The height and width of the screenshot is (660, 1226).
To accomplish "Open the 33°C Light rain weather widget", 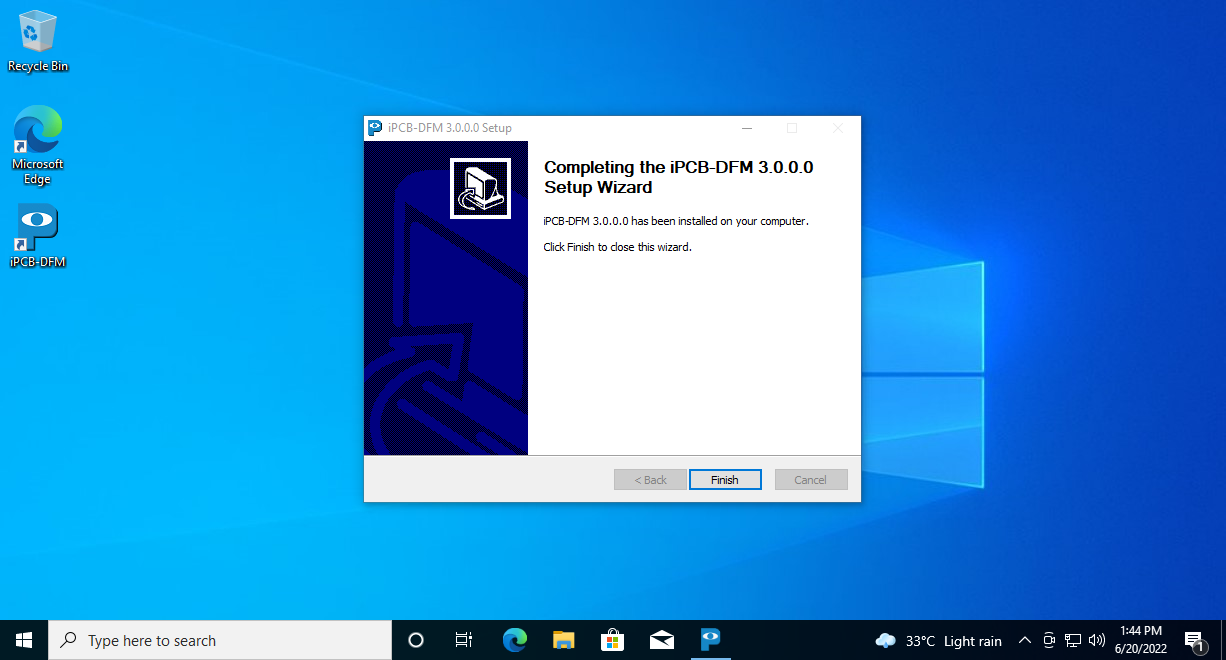I will pos(938,640).
